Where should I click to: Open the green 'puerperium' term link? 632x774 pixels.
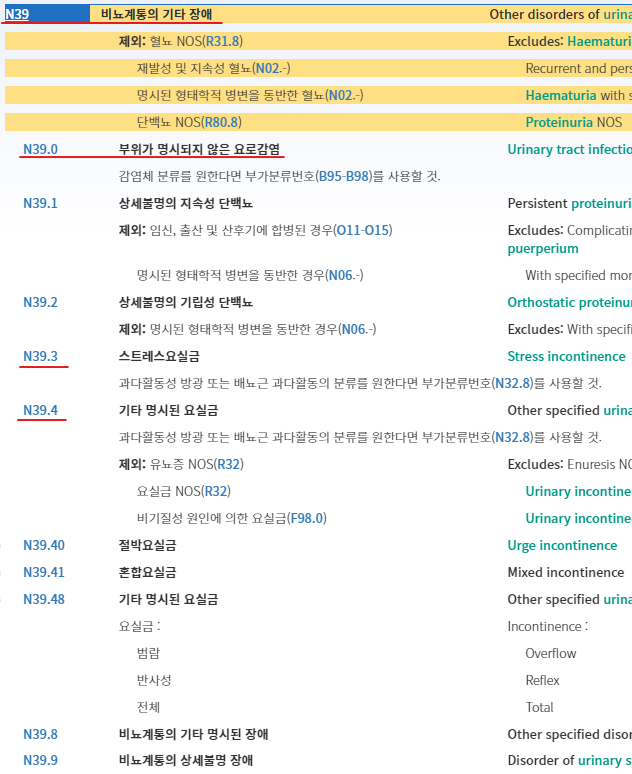[543, 249]
